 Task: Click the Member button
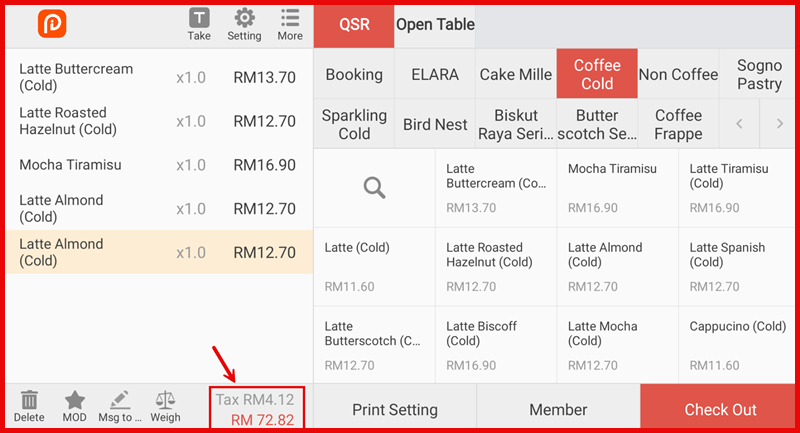click(x=558, y=409)
